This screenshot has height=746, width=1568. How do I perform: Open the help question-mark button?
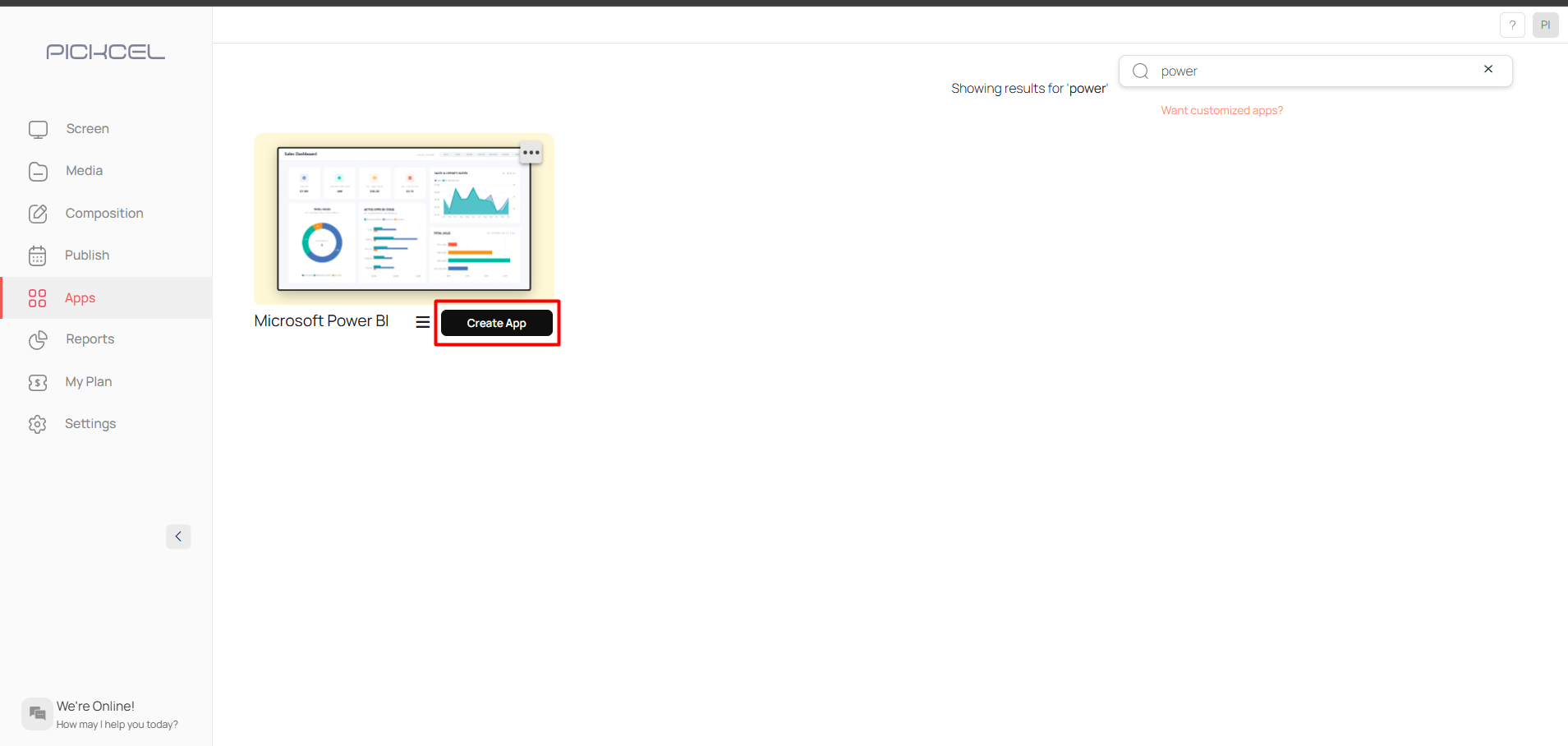tap(1512, 25)
